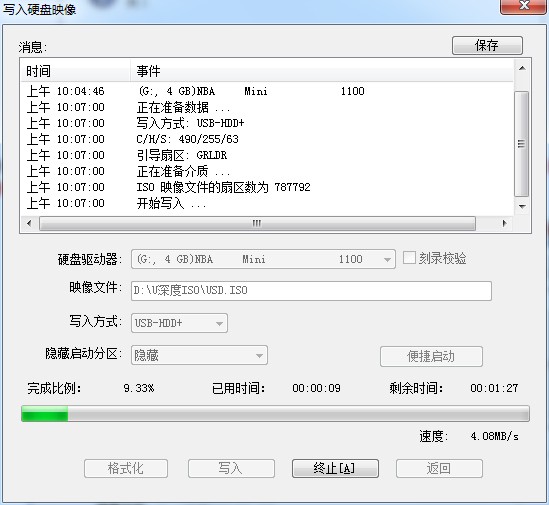The height and width of the screenshot is (505, 549).
Task: Click the 保存 button
Action: coord(487,46)
